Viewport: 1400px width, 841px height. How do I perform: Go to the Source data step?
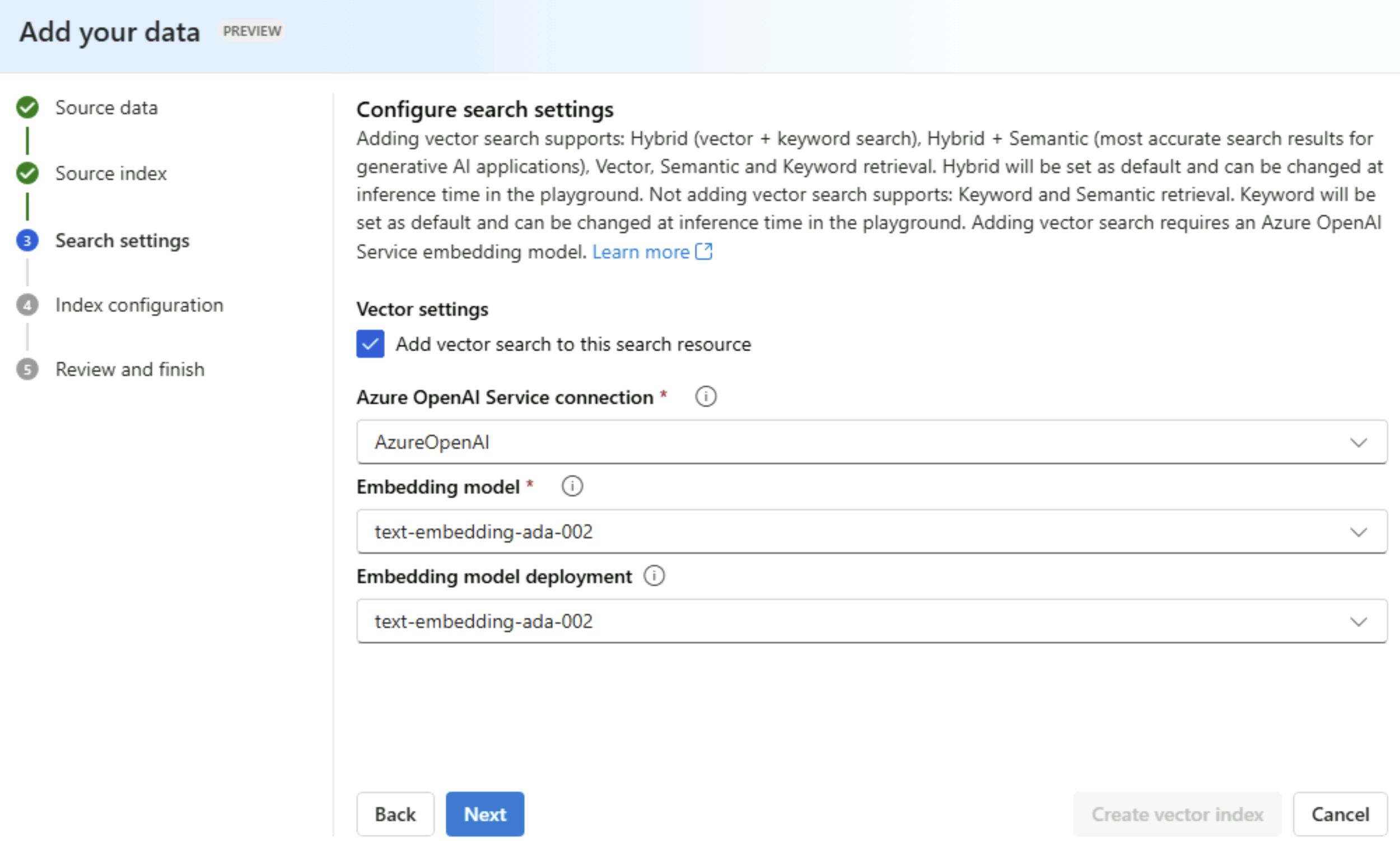point(106,107)
